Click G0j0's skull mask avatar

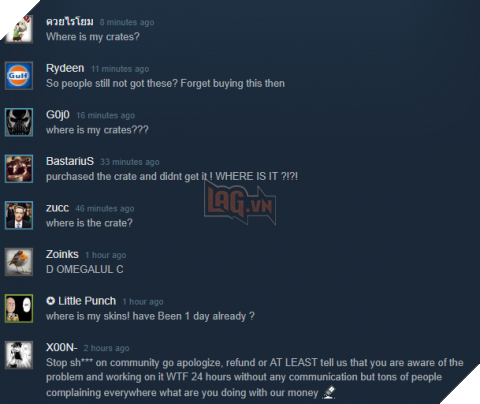coord(19,122)
